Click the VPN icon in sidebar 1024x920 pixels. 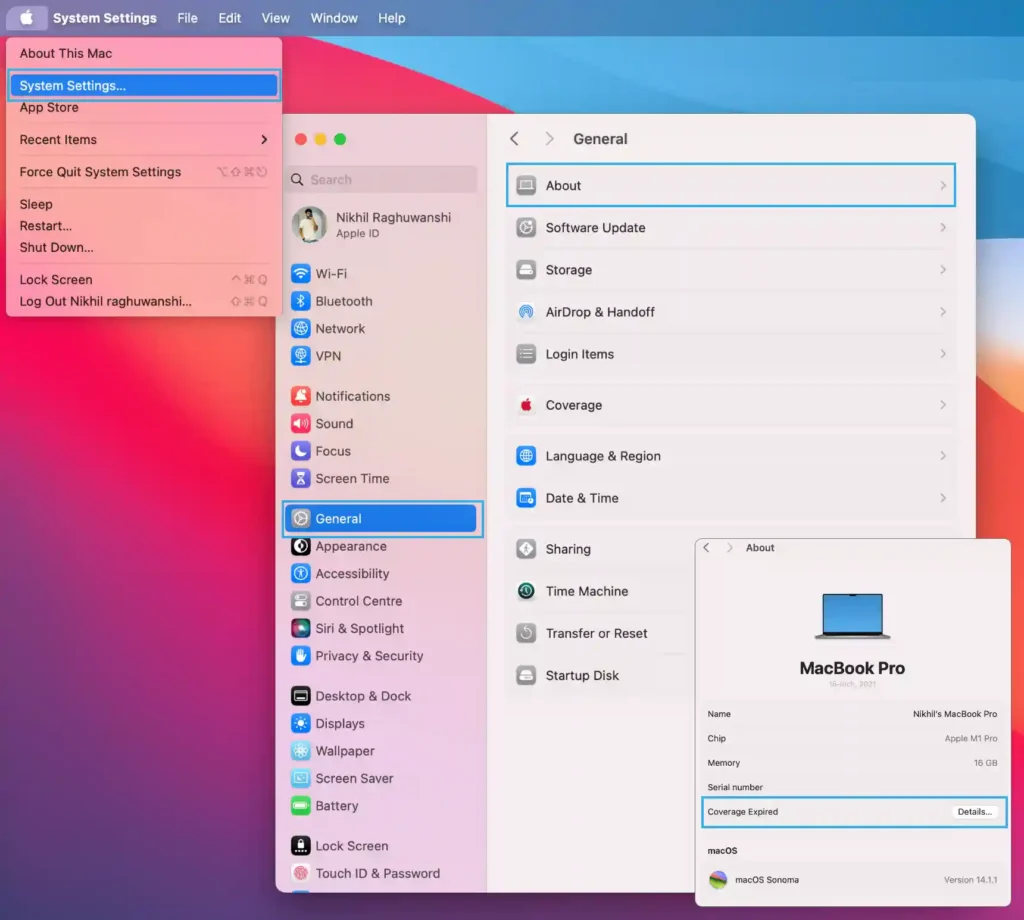pos(300,356)
